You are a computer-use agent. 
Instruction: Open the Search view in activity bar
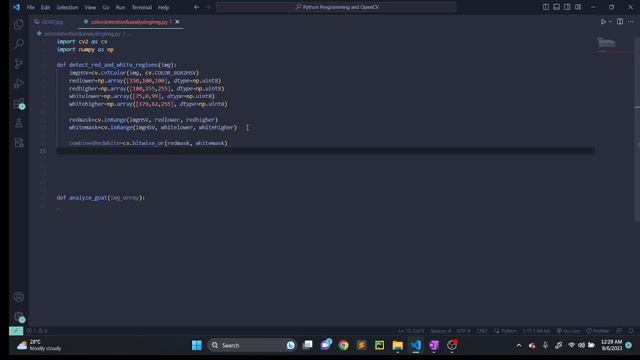pyautogui.click(x=19, y=44)
